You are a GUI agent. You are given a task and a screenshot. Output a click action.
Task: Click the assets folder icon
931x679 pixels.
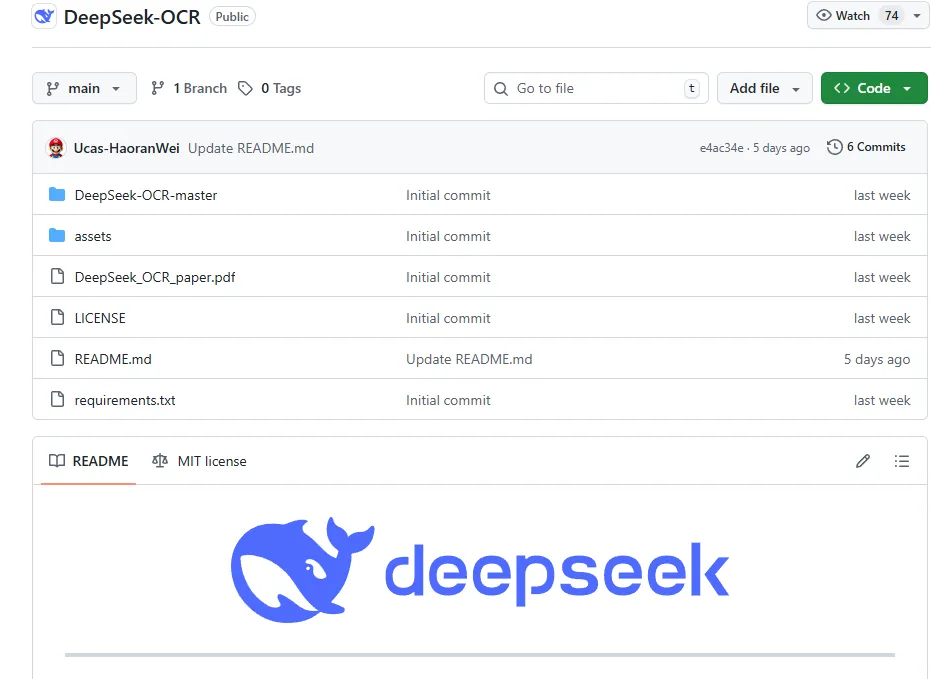tap(57, 236)
